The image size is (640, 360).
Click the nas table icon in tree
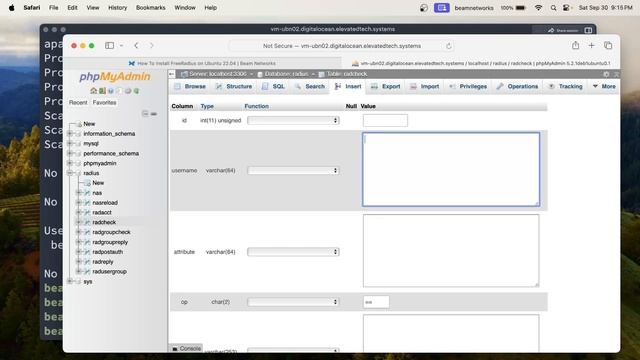(87, 193)
